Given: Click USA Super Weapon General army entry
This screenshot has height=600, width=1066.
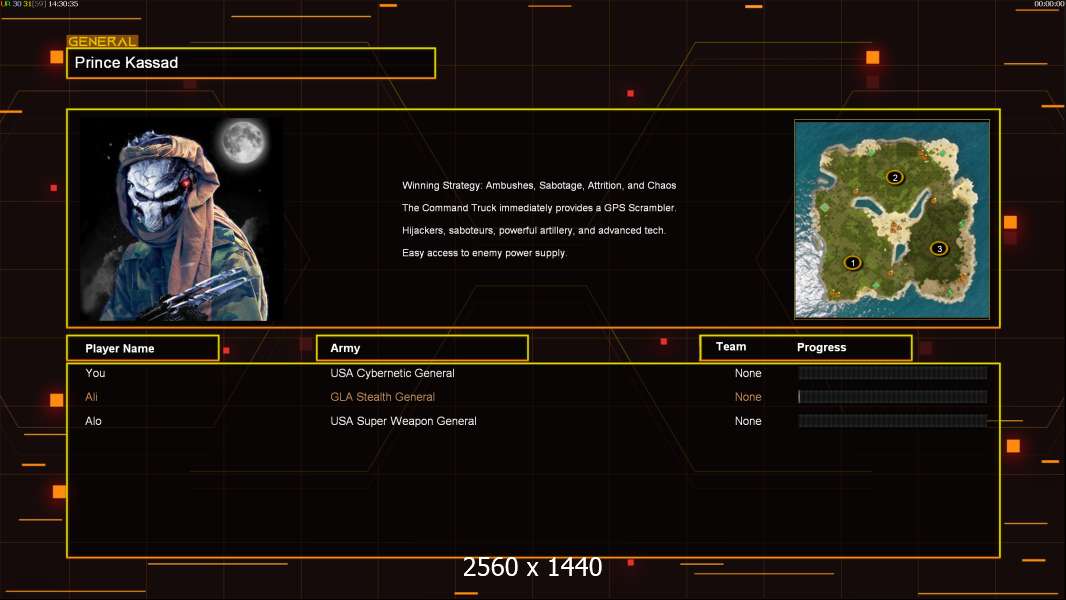Looking at the screenshot, I should (403, 421).
